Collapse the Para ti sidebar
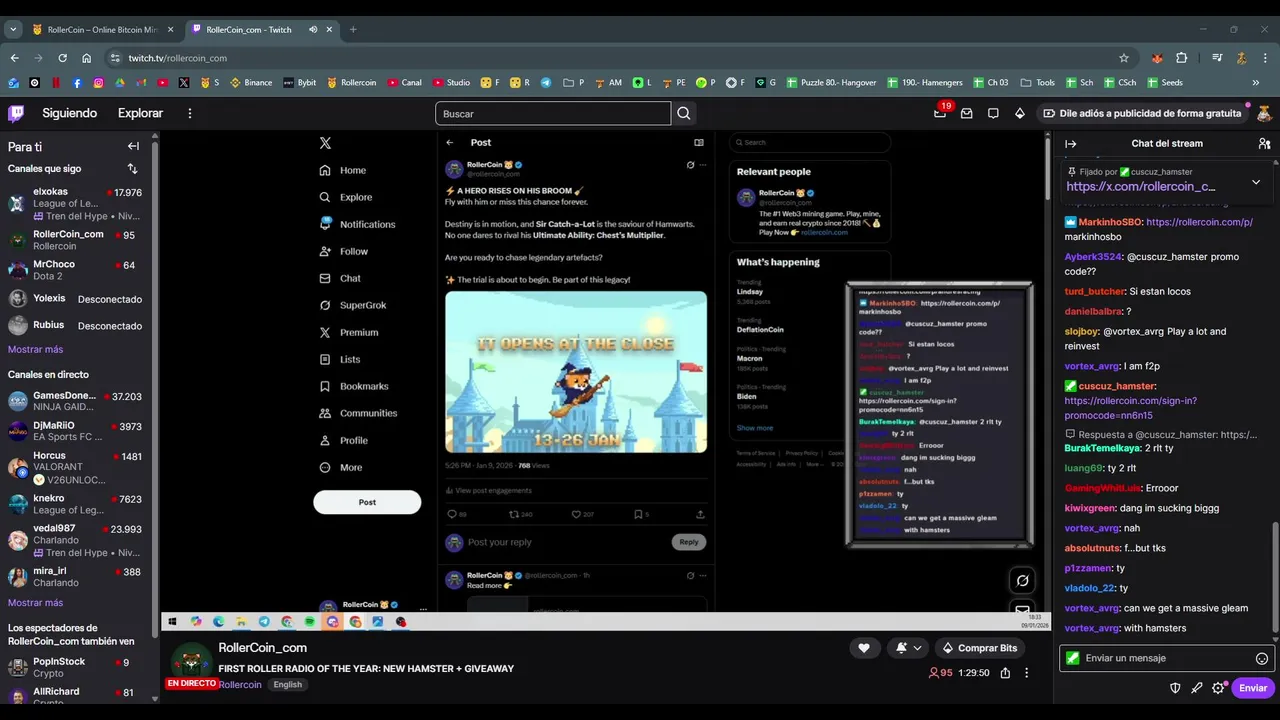 (133, 146)
